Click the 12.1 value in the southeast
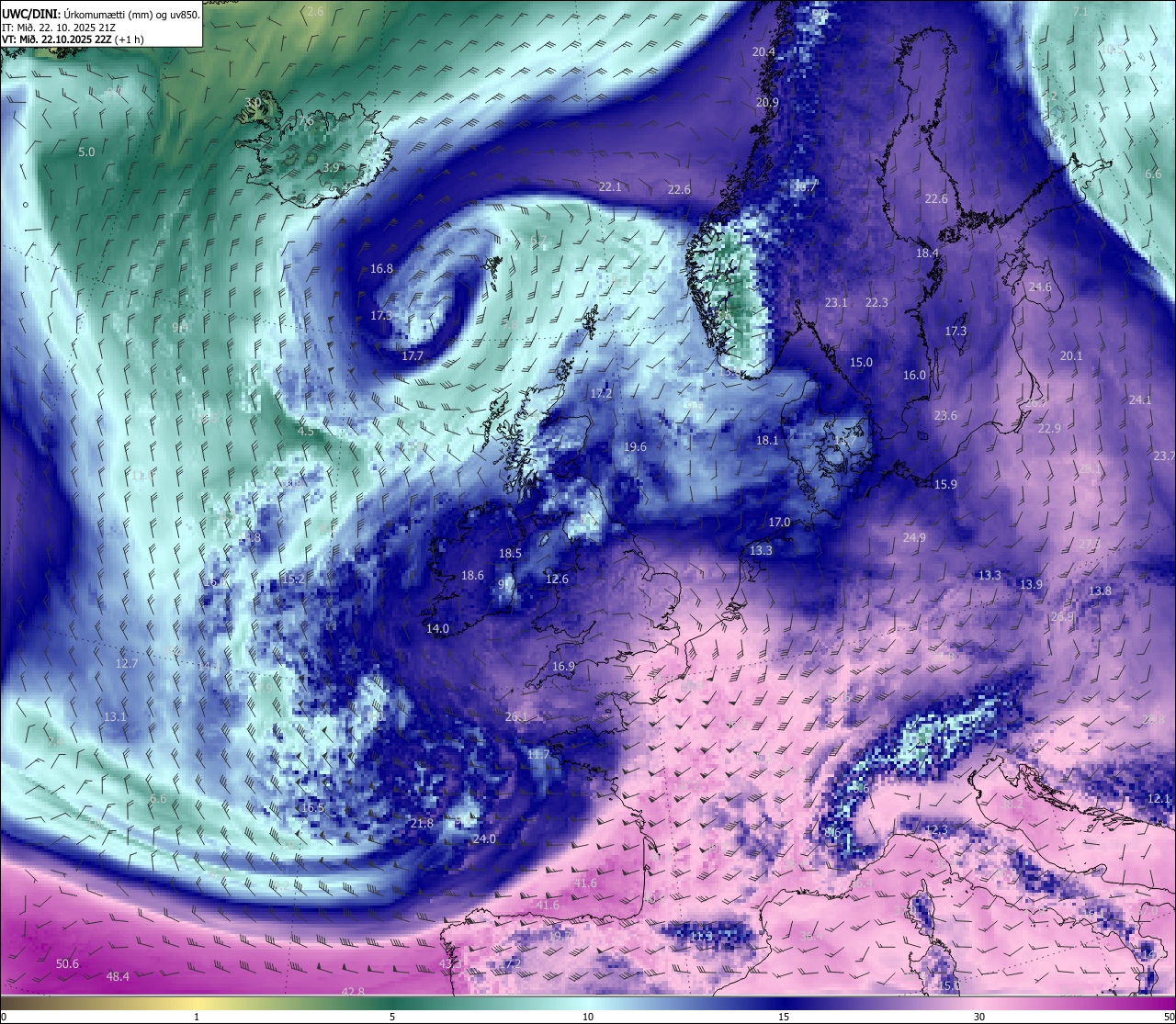The width and height of the screenshot is (1176, 1024). click(x=1159, y=798)
